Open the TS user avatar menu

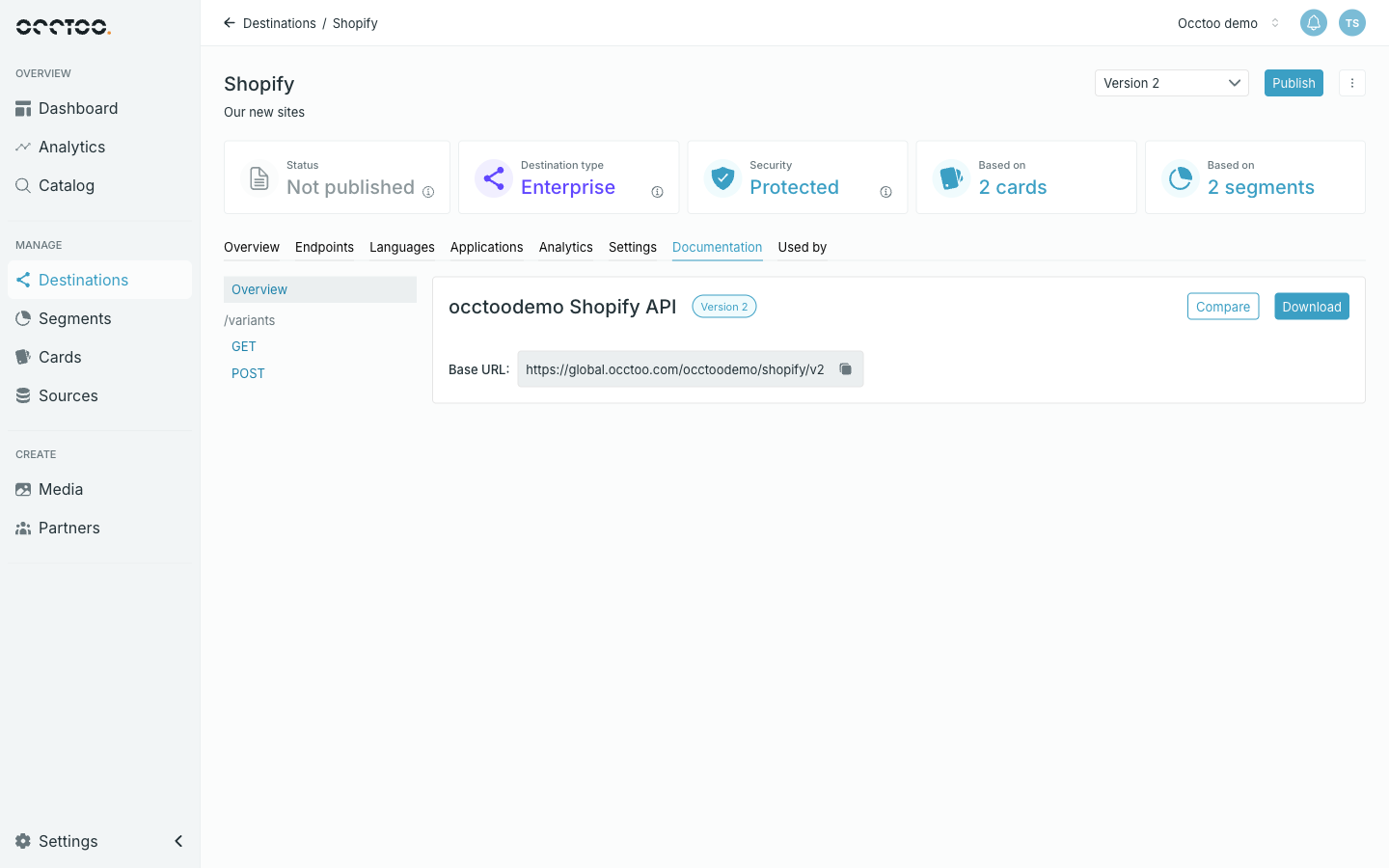(1352, 23)
